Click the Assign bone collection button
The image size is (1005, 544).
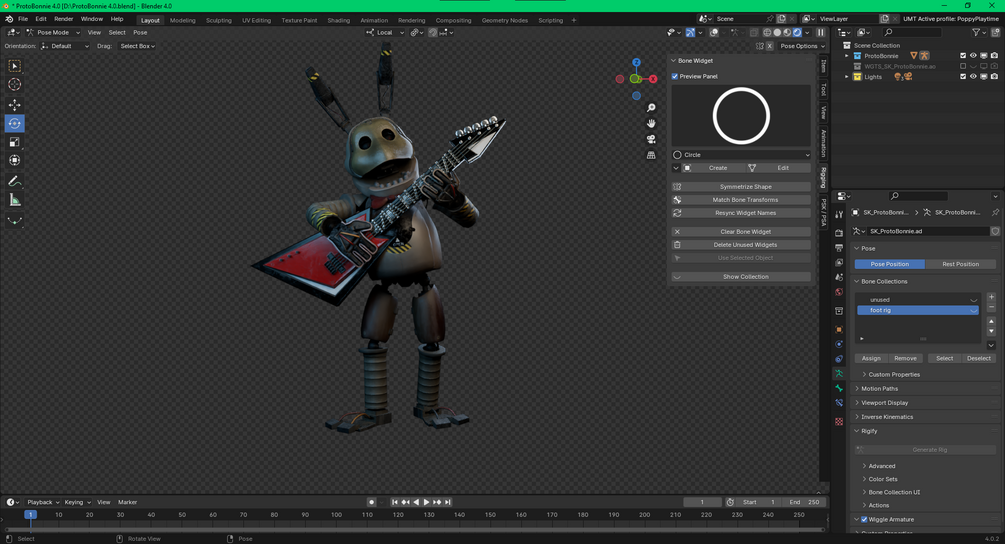click(x=870, y=358)
